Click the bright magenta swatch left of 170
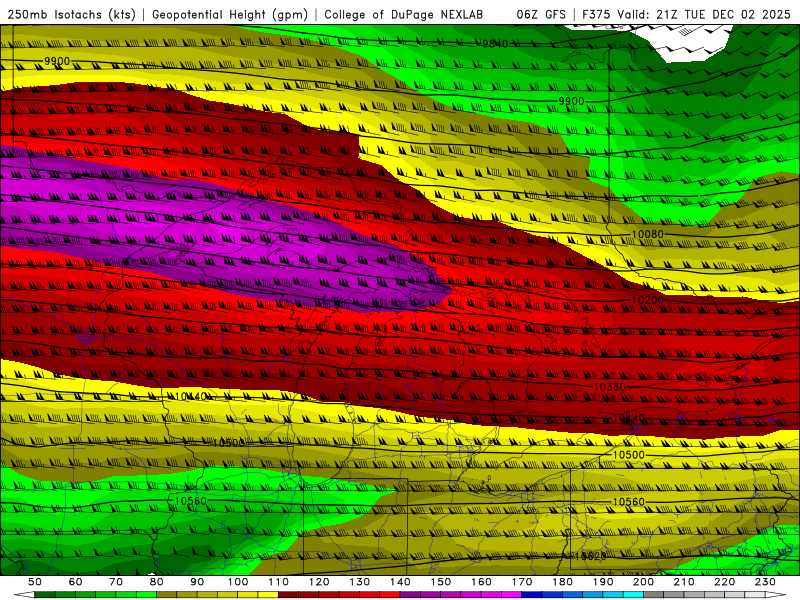The height and width of the screenshot is (600, 800). pyautogui.click(x=511, y=595)
